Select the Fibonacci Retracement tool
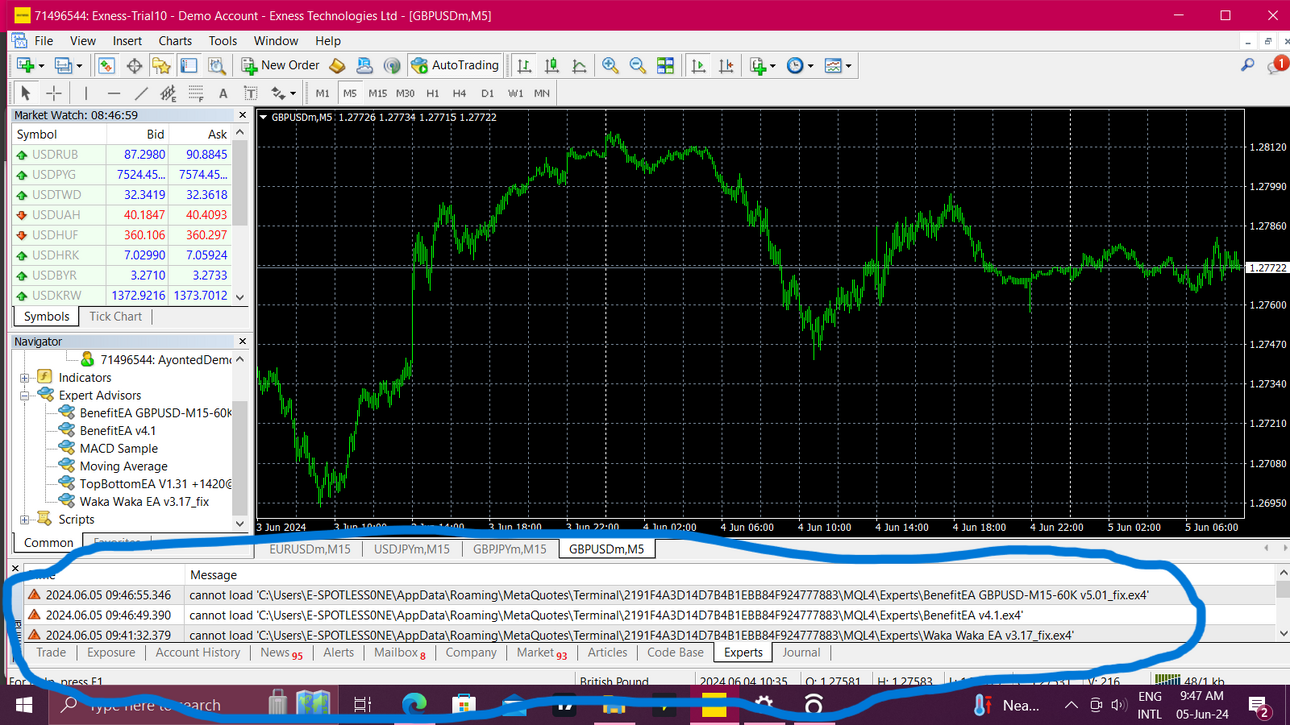Viewport: 1290px width, 725px height. tap(196, 93)
